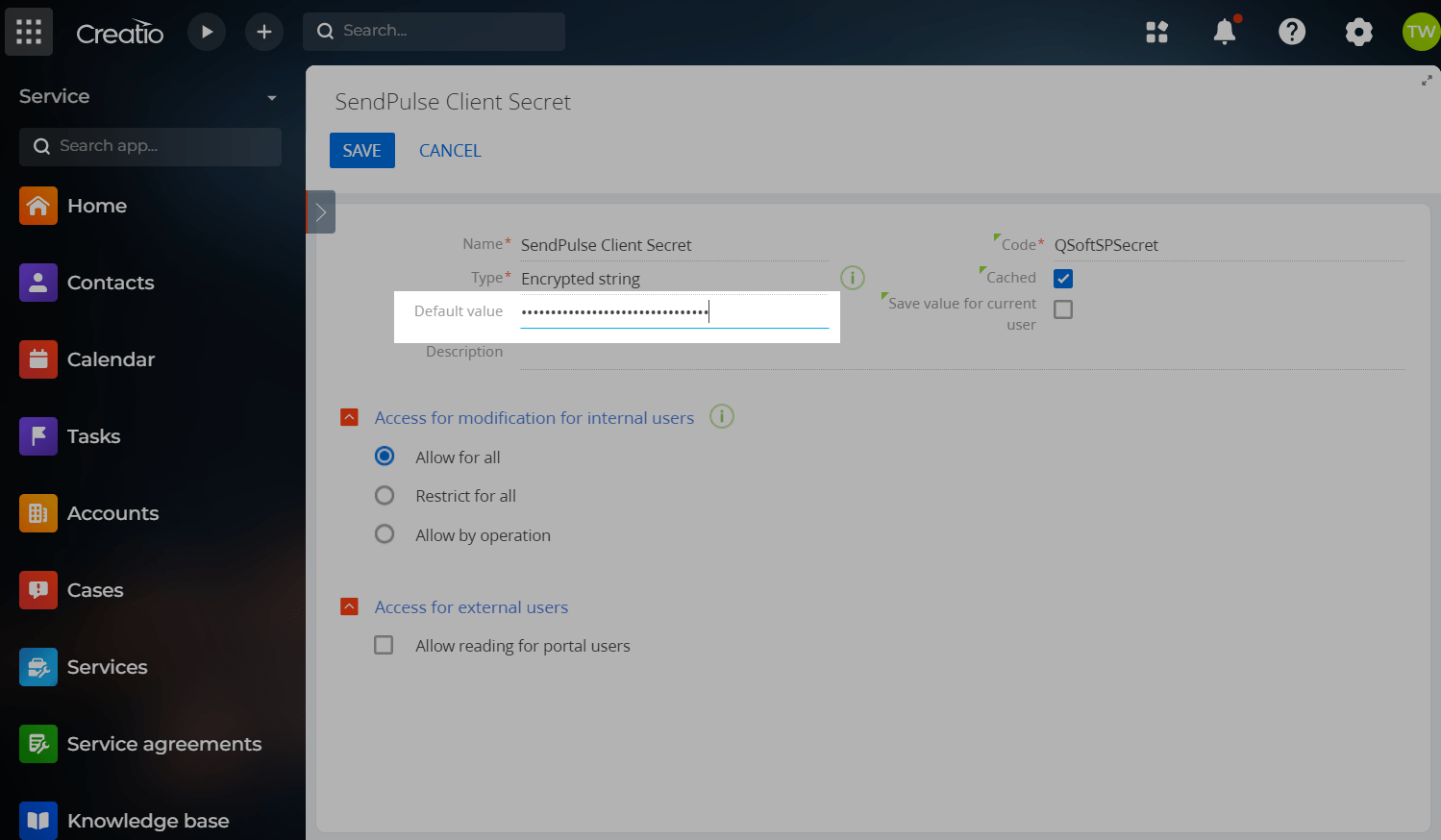Collapse Access for external users section

[x=350, y=606]
